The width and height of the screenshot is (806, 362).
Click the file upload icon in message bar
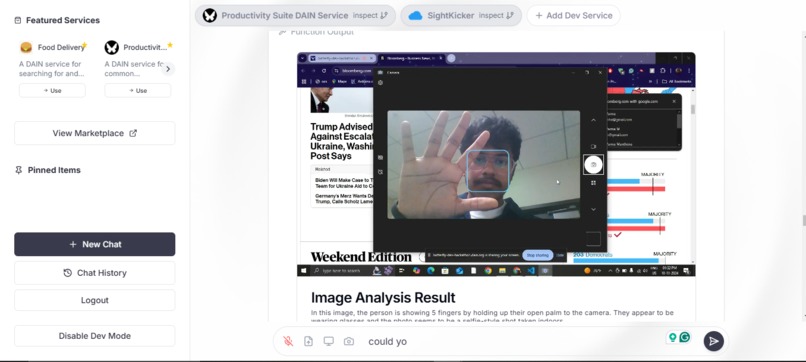coord(308,341)
